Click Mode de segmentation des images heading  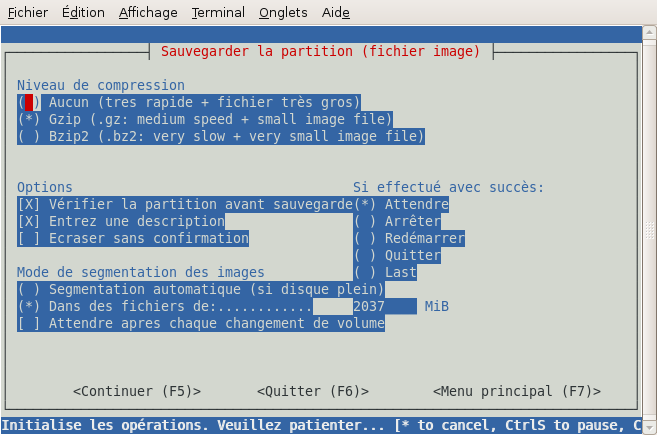(141, 272)
